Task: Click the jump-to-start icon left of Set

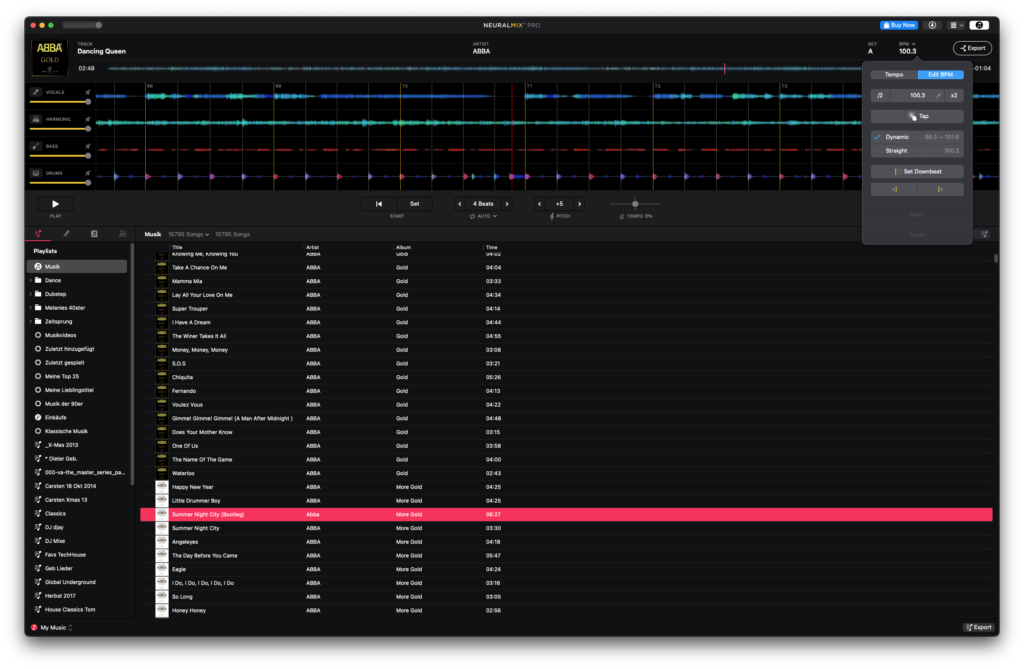Action: tap(379, 204)
